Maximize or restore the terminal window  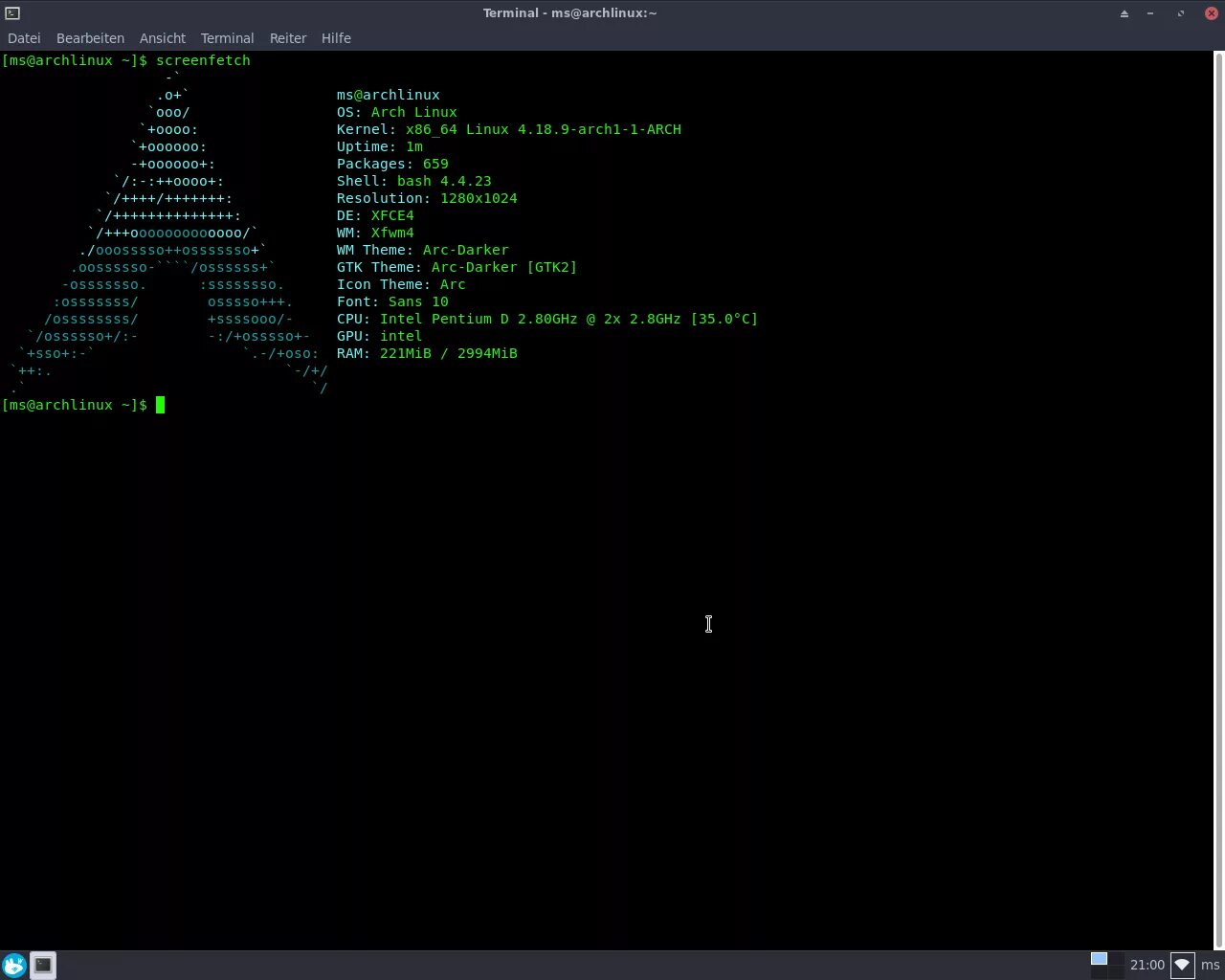(1180, 13)
